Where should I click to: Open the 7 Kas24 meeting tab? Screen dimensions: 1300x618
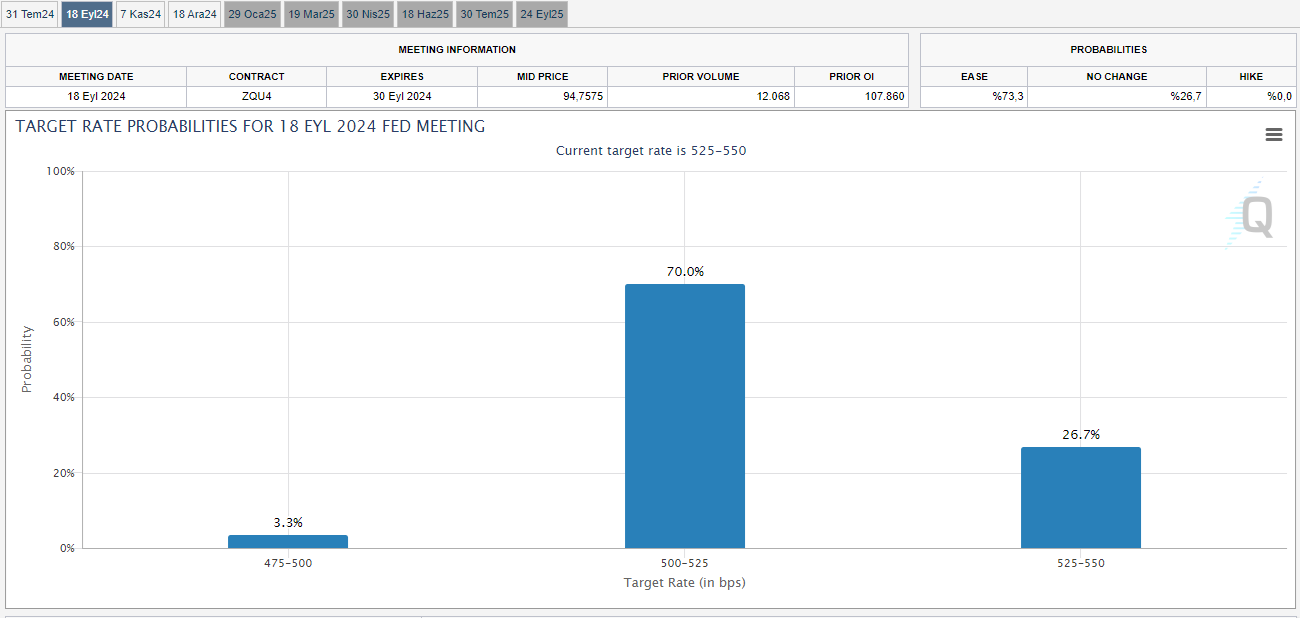[x=140, y=14]
